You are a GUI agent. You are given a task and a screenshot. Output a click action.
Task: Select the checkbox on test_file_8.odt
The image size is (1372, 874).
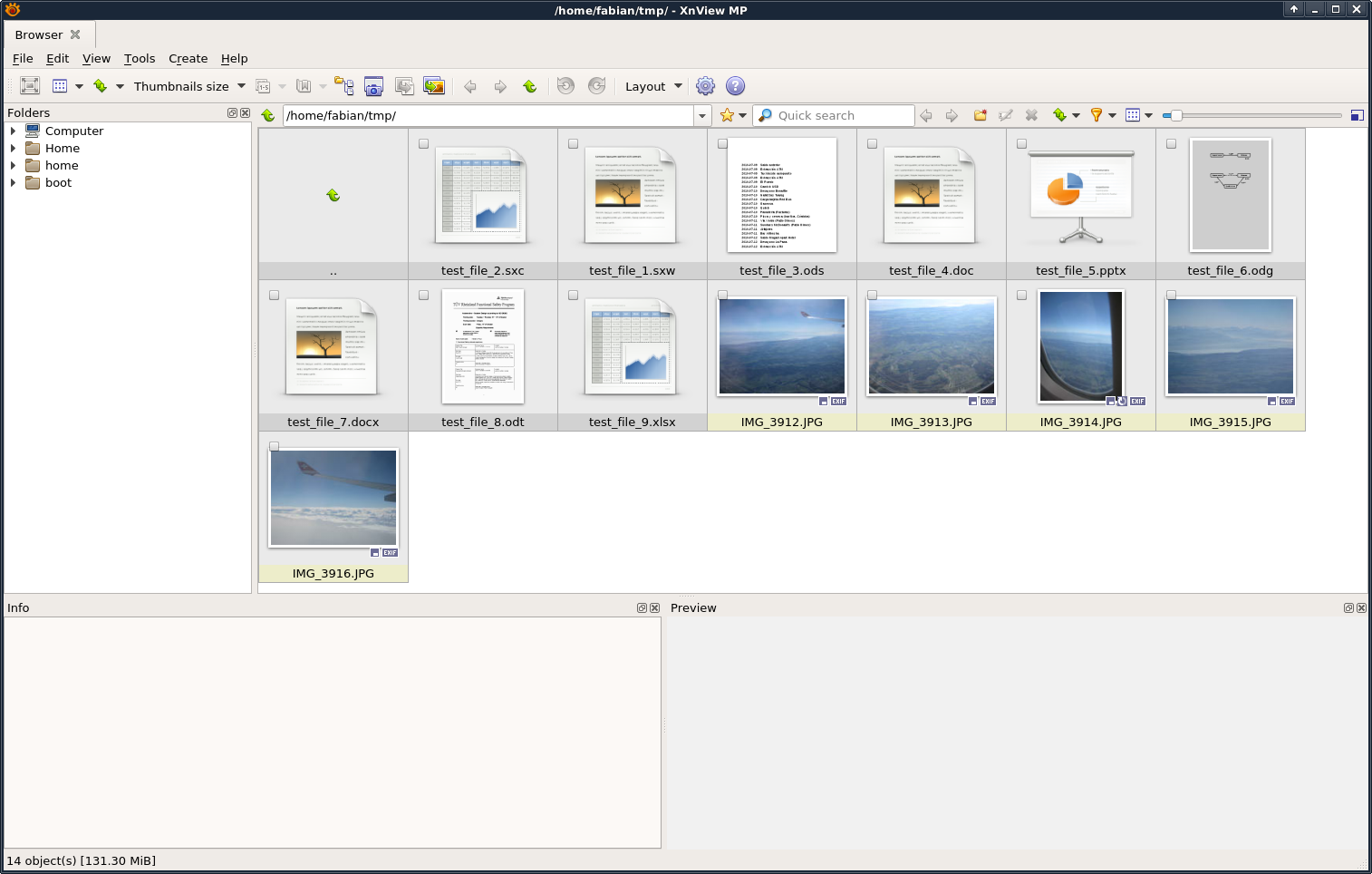423,296
